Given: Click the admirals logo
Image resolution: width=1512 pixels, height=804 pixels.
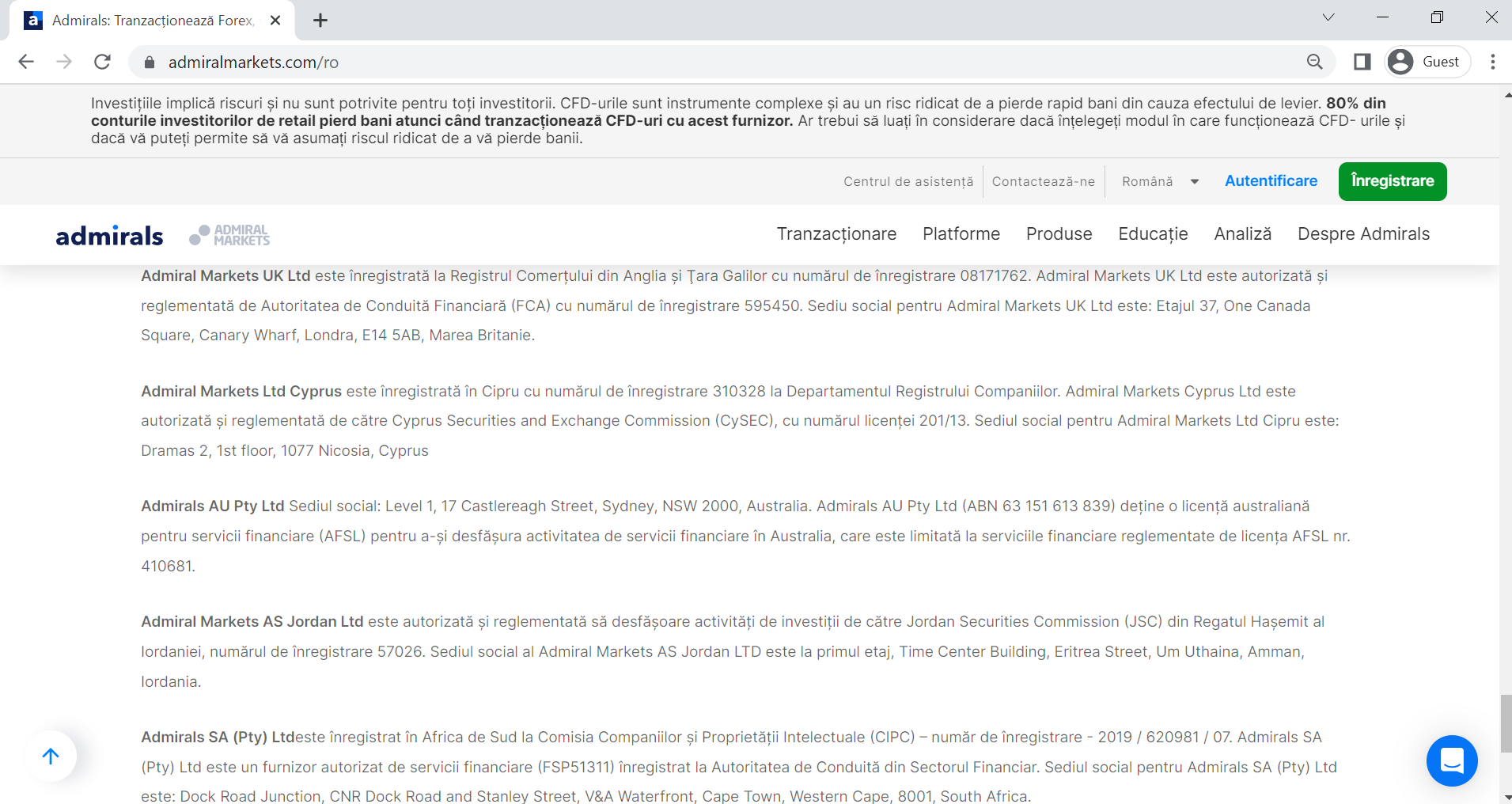Looking at the screenshot, I should click(x=109, y=236).
